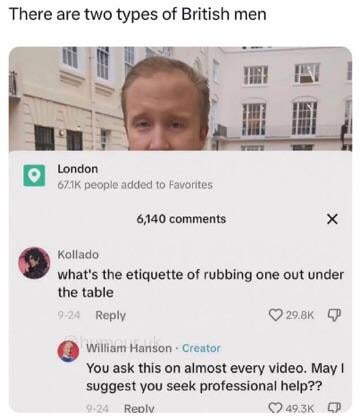This screenshot has height=420, width=360.
Task: Reply to William Hanson's comment
Action: click(x=139, y=408)
